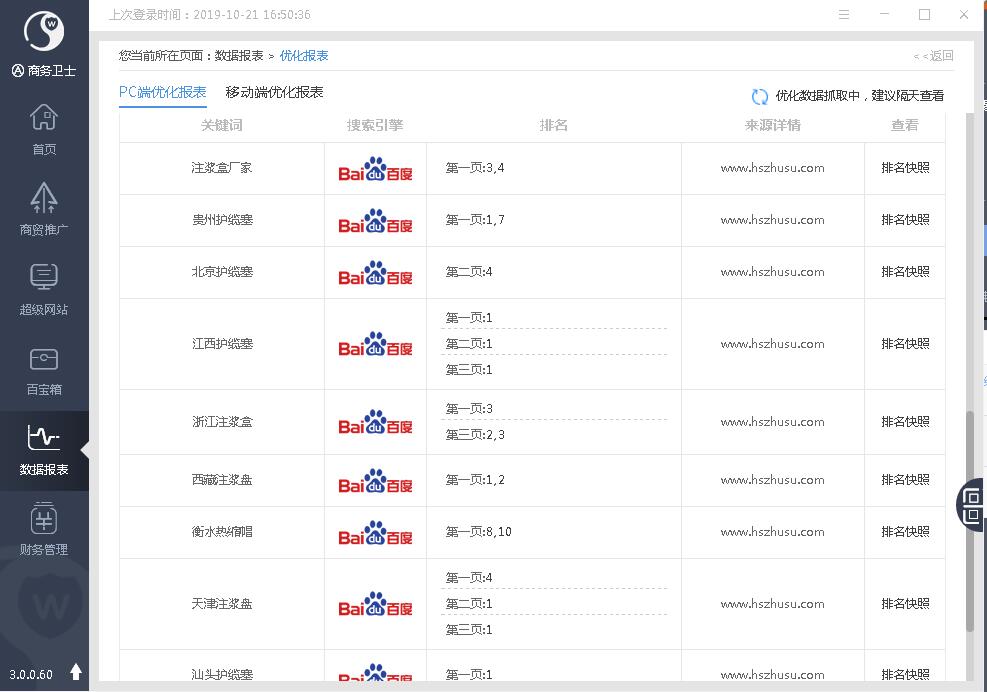Open 财务管理 finance section
Image resolution: width=987 pixels, height=692 pixels.
click(x=44, y=528)
